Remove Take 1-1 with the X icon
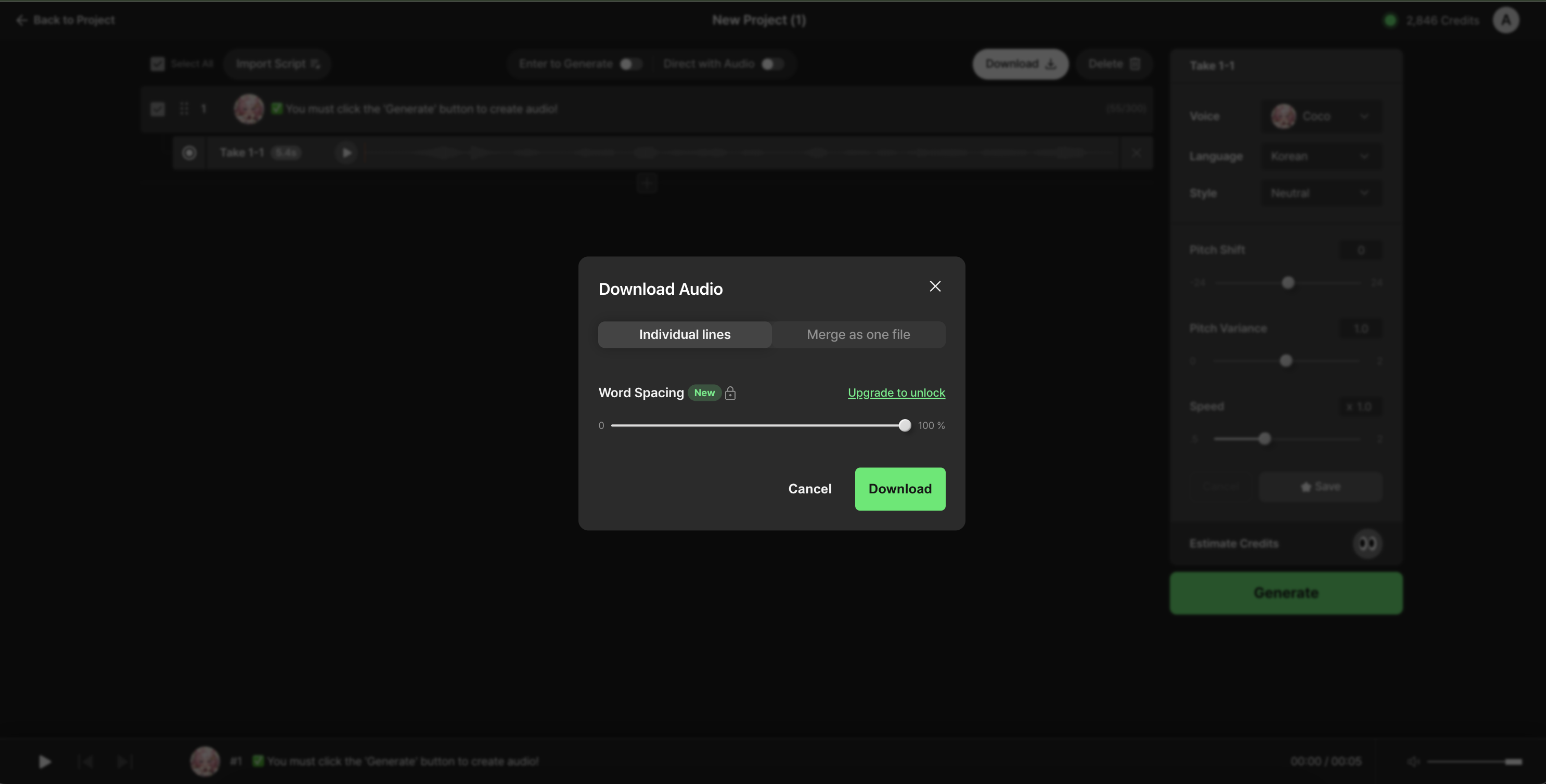The height and width of the screenshot is (784, 1546). [1136, 153]
